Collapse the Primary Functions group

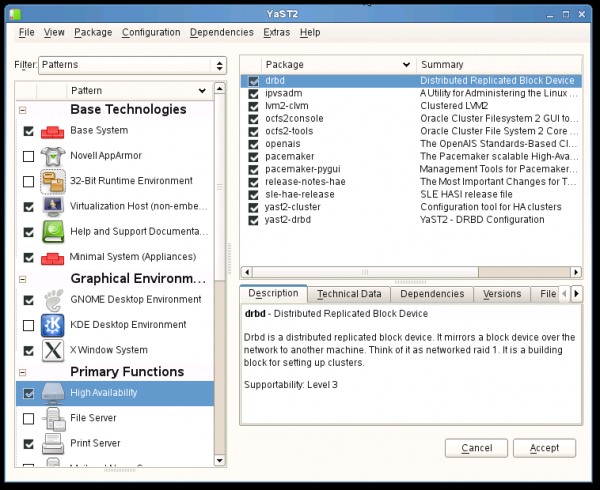click(23, 372)
